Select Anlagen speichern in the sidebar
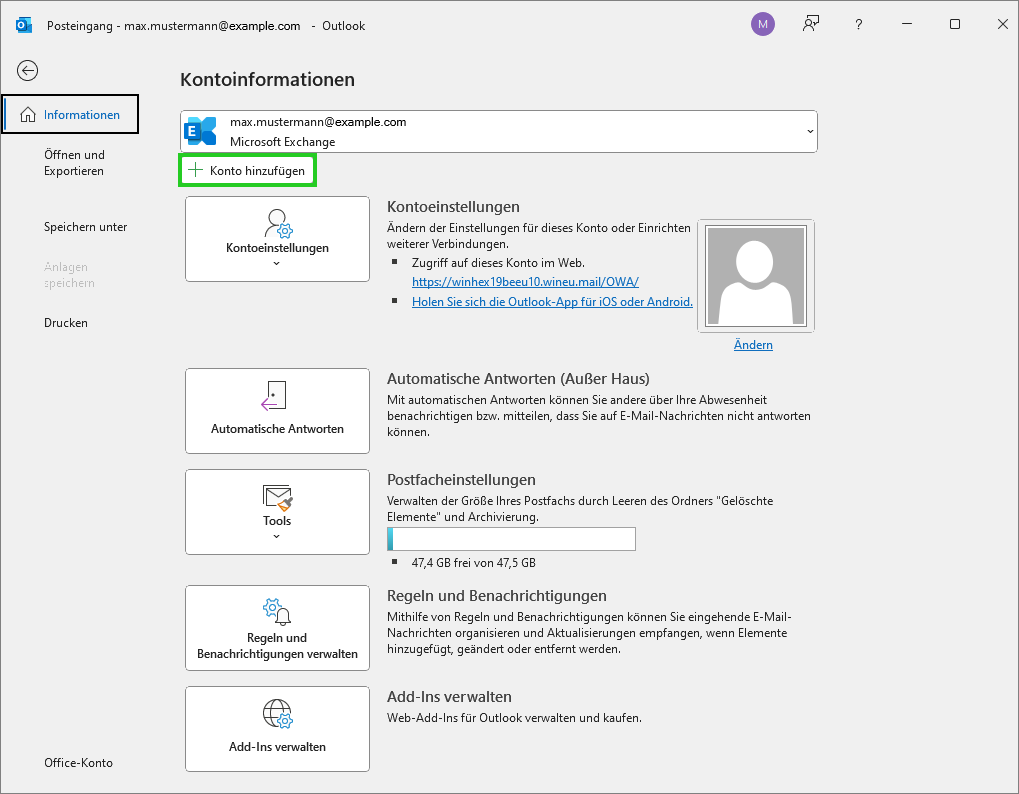1019x794 pixels. click(69, 275)
